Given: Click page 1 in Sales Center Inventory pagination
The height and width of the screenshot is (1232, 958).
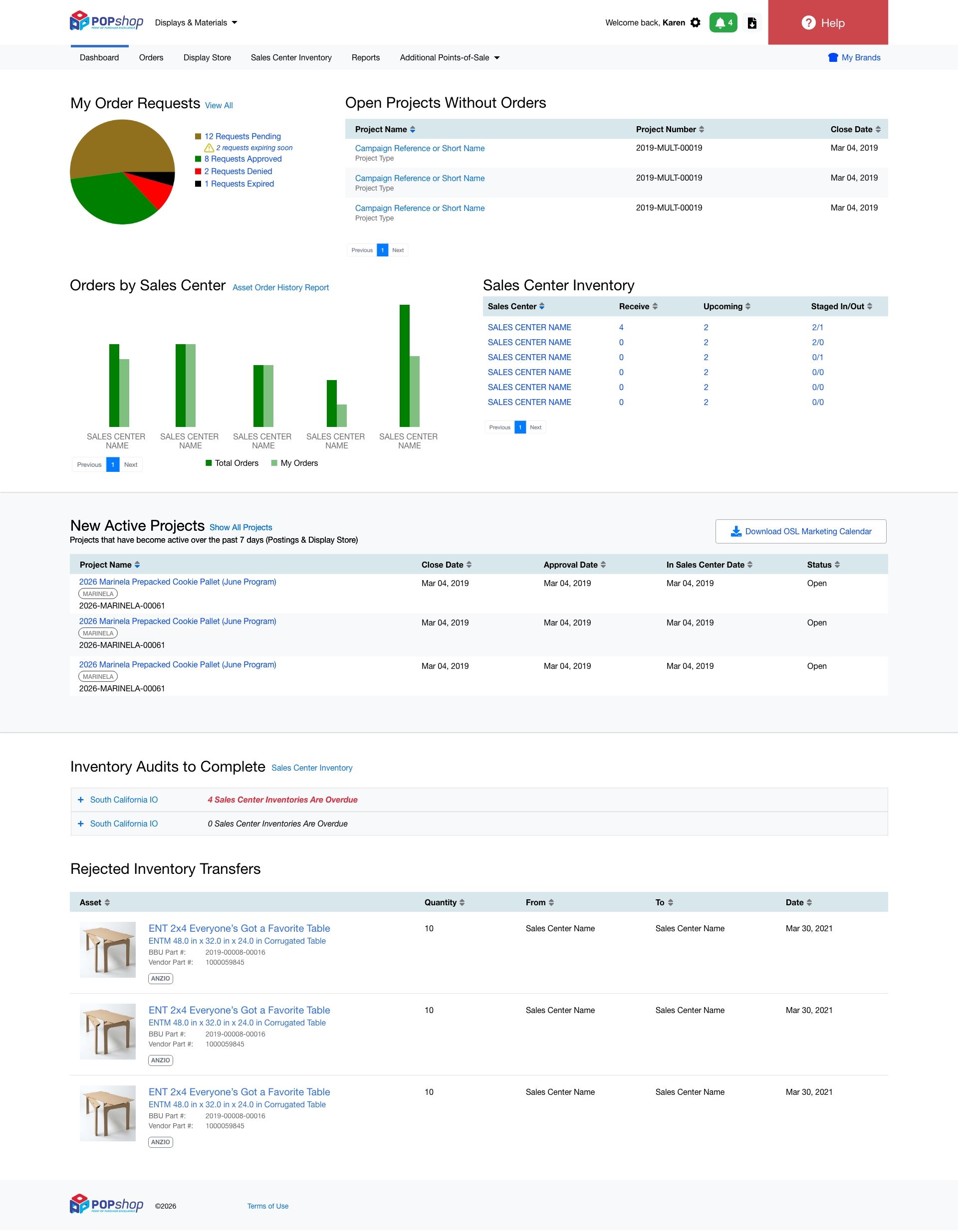Looking at the screenshot, I should tap(520, 427).
